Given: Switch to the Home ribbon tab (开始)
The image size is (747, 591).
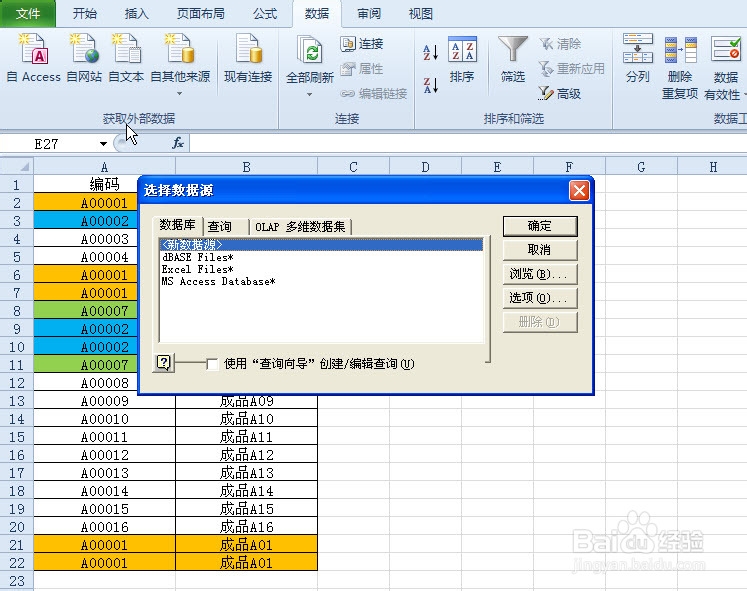Looking at the screenshot, I should [84, 14].
